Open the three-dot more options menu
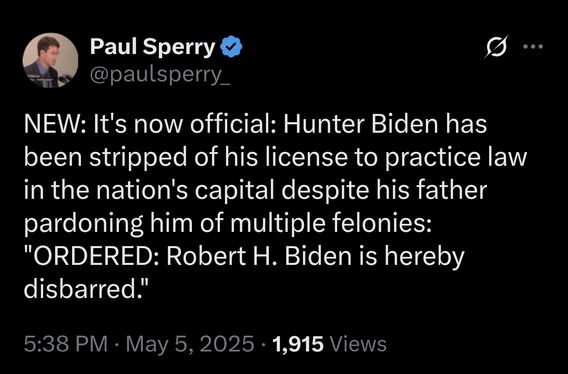 [533, 46]
